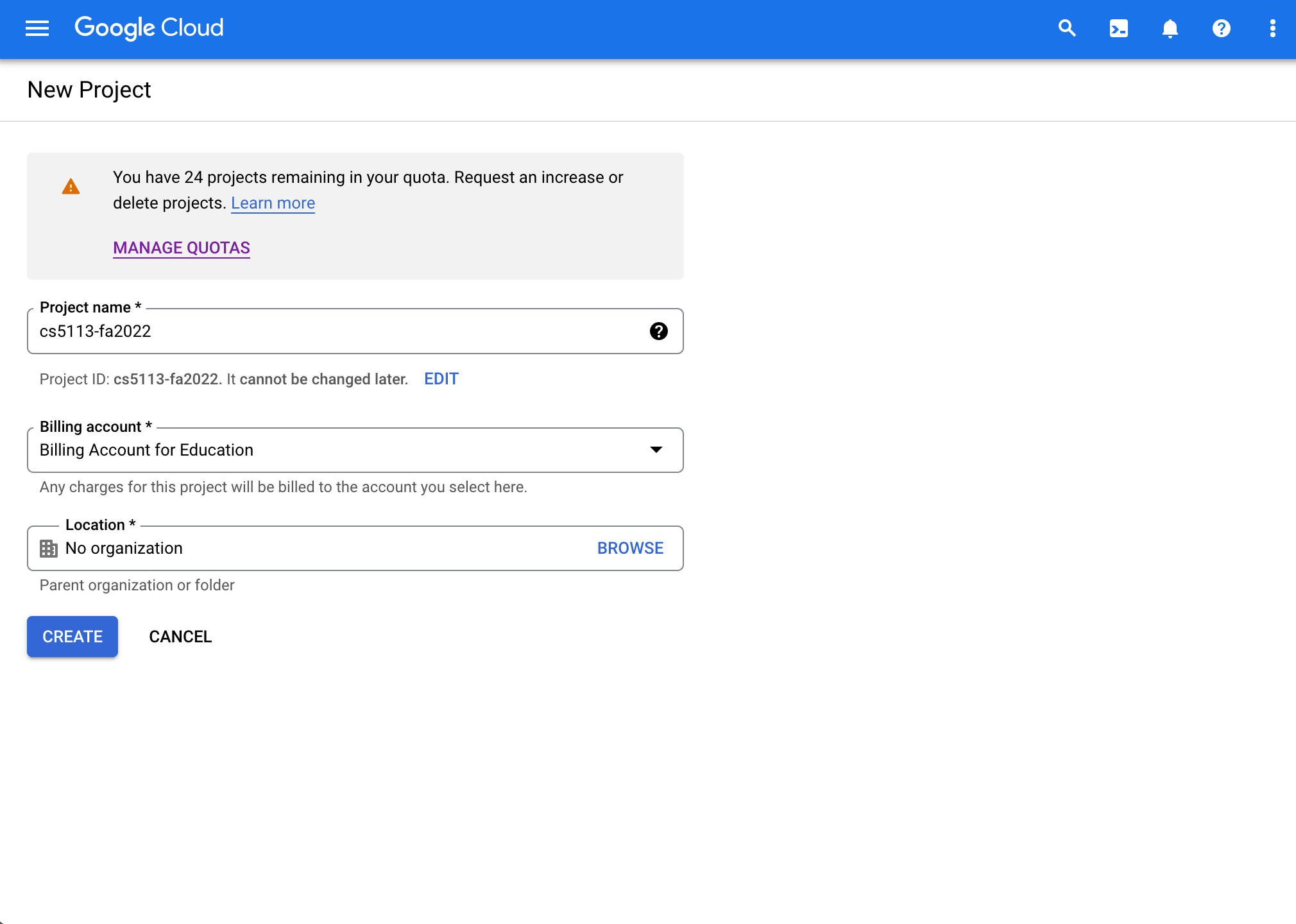The image size is (1296, 924).
Task: Click the Cloud Shell terminal icon
Action: [x=1119, y=28]
